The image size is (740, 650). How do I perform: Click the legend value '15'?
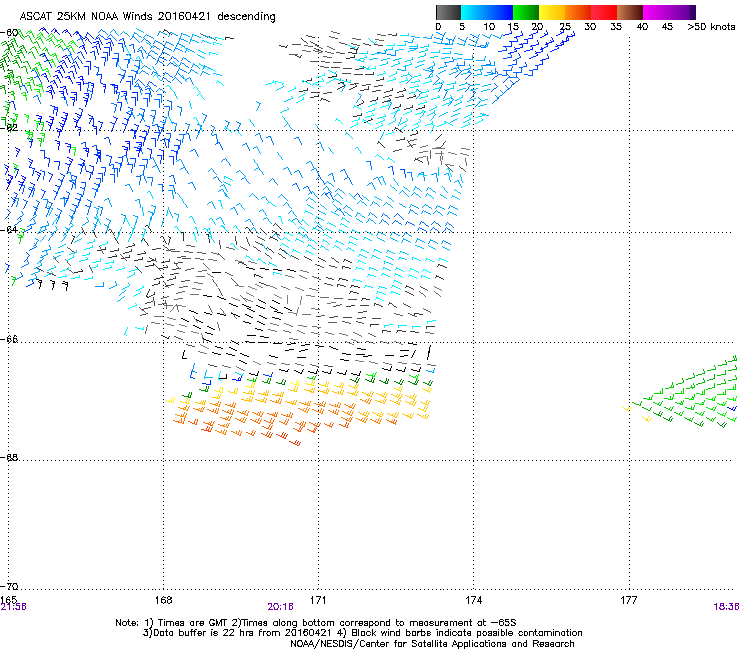[513, 26]
